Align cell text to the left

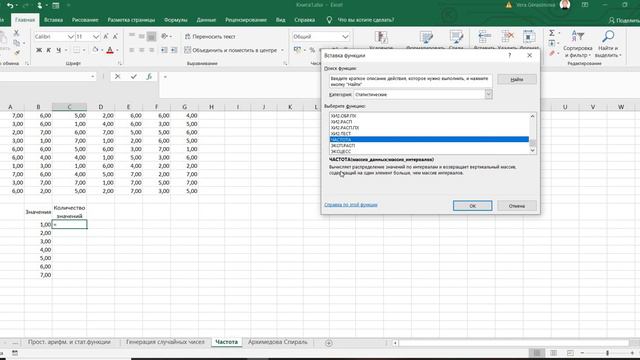coord(131,50)
